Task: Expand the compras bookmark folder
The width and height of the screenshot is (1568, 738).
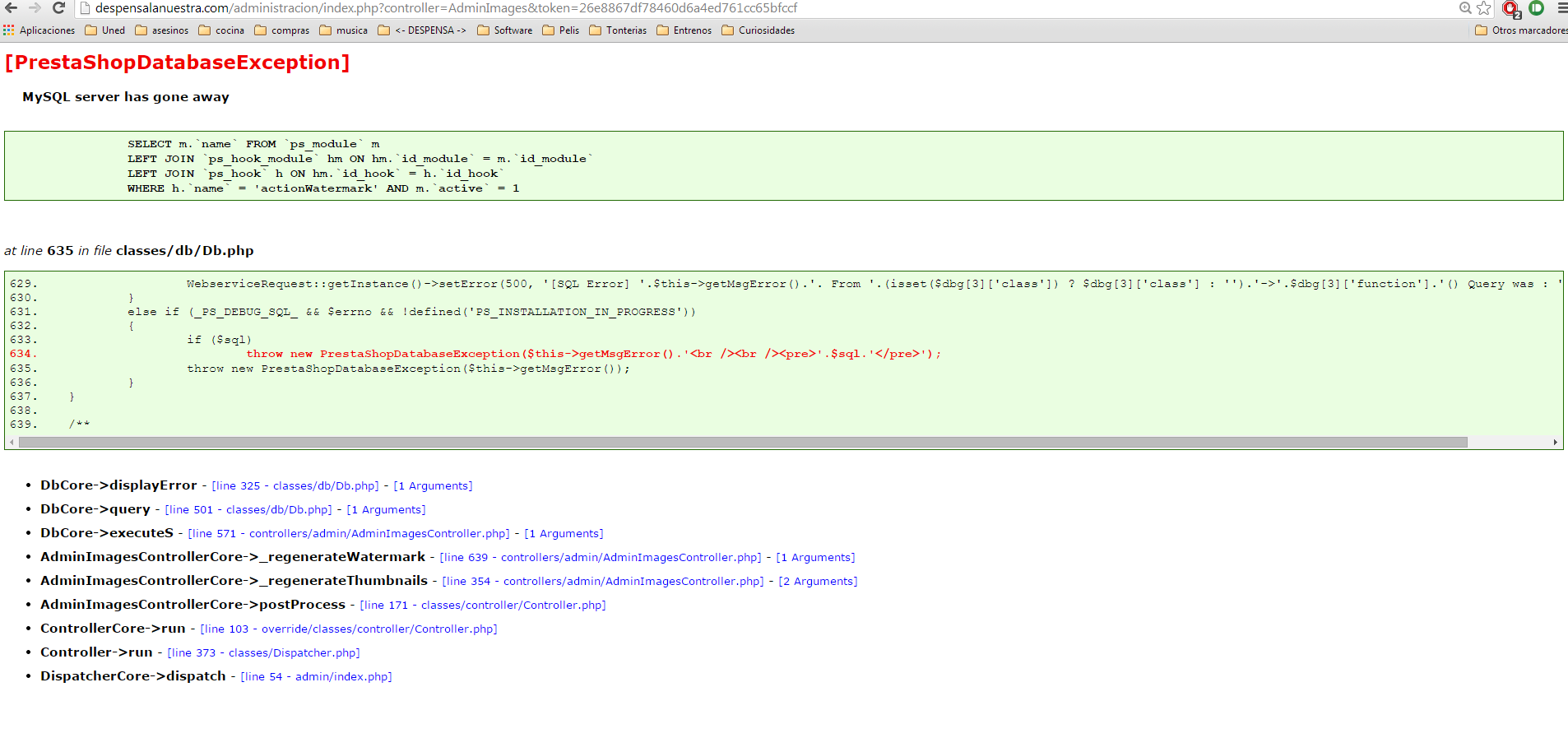Action: (282, 30)
